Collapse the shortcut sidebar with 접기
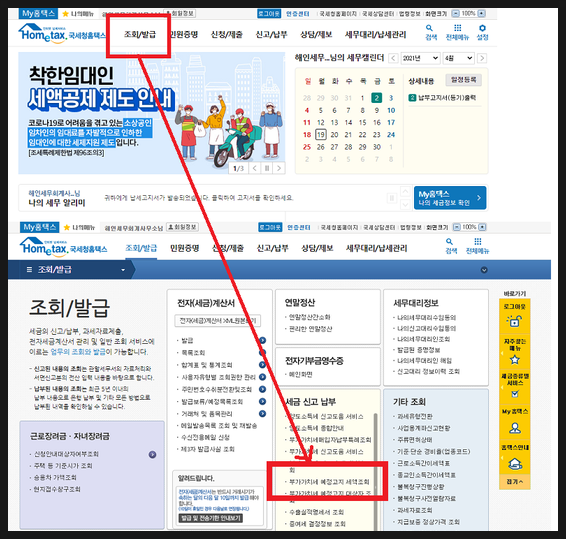The image size is (566, 539). (x=515, y=482)
